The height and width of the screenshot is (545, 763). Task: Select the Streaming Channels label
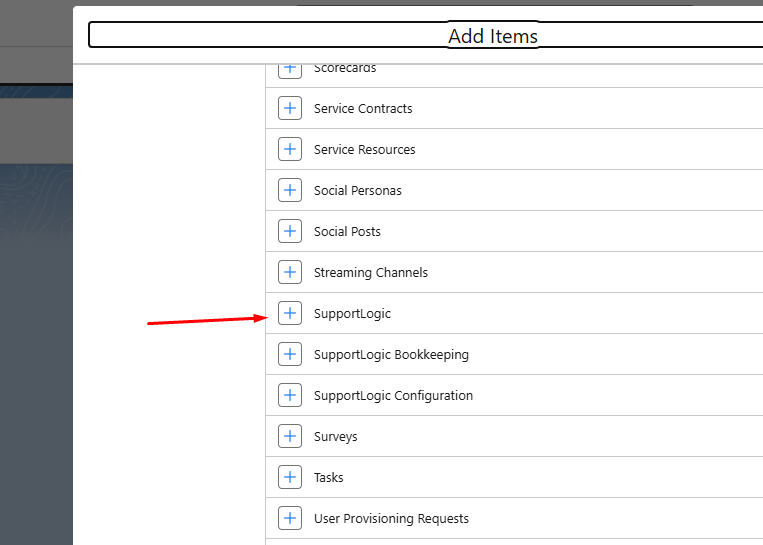[371, 272]
